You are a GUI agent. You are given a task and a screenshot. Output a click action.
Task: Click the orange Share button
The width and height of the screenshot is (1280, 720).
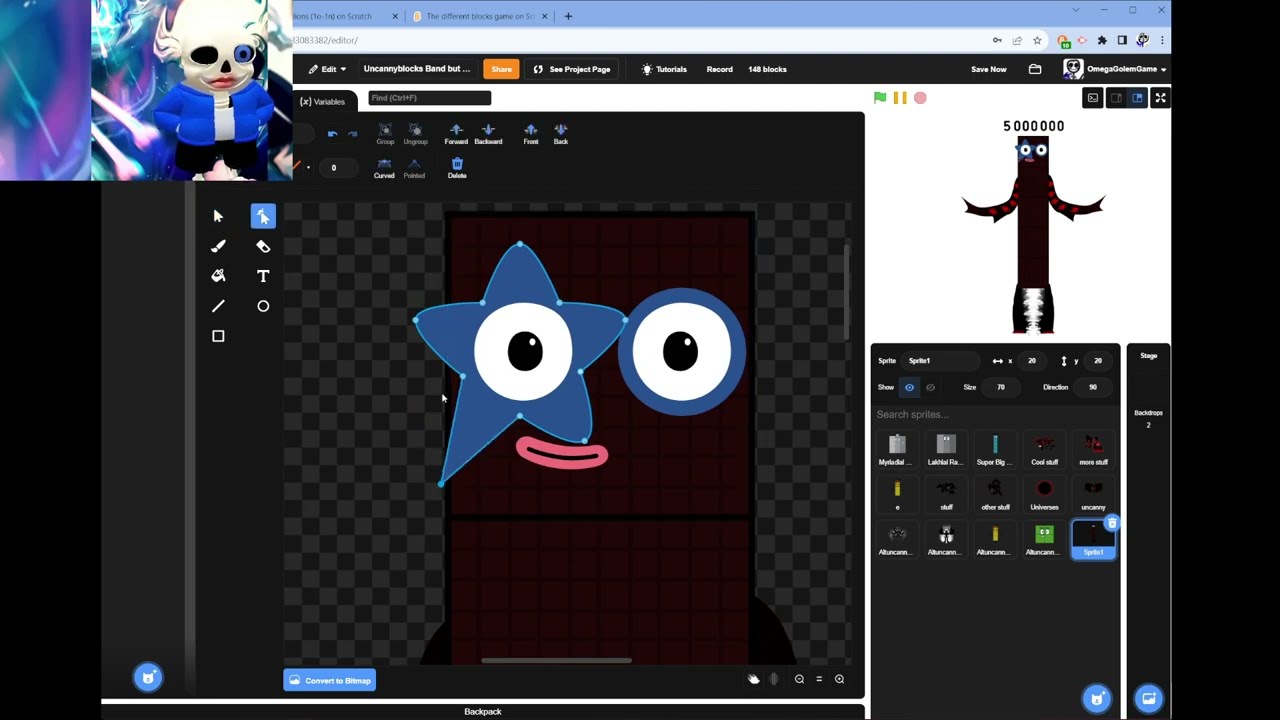(x=501, y=69)
